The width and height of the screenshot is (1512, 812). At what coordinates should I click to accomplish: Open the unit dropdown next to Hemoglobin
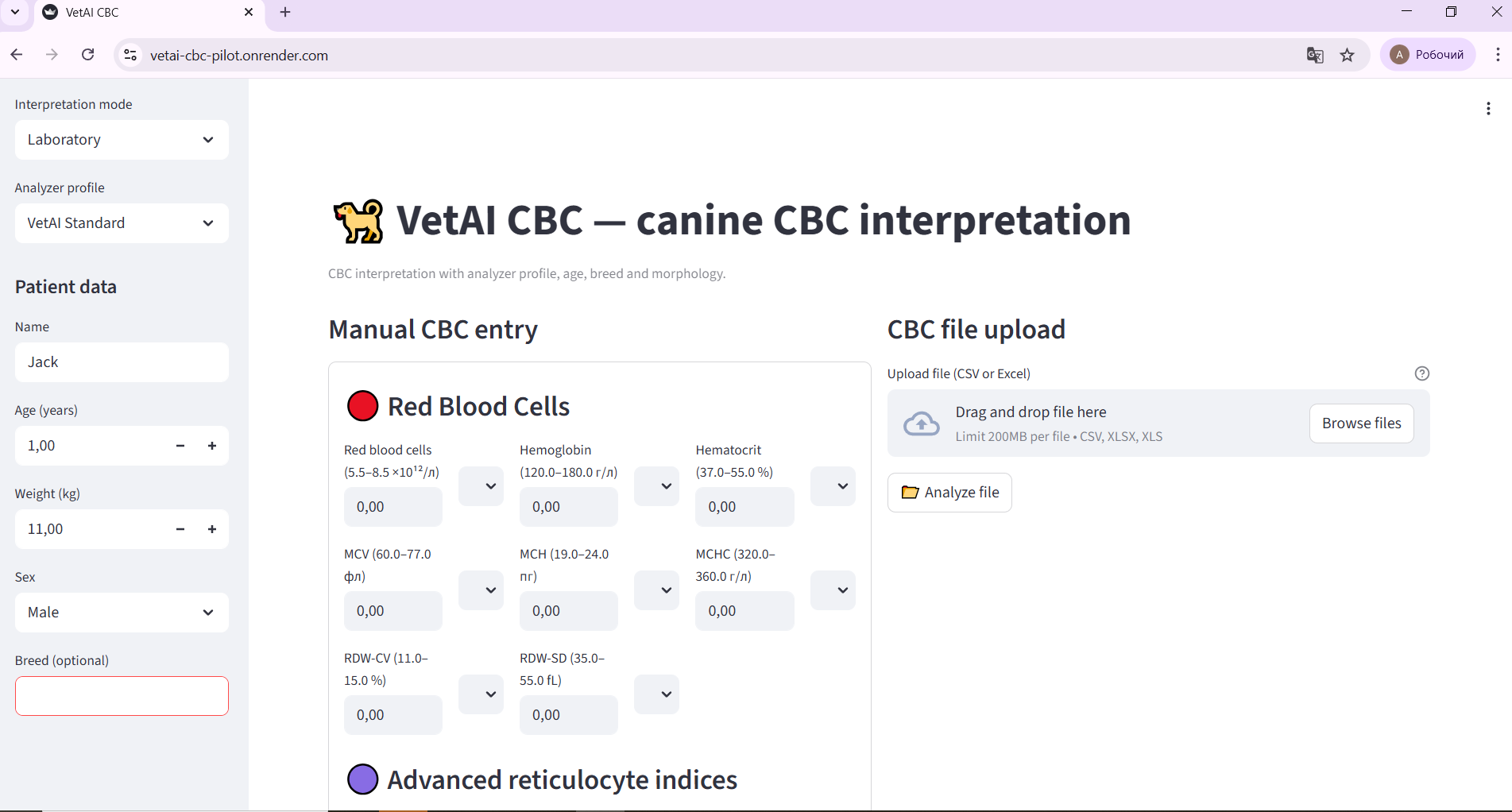pos(656,485)
